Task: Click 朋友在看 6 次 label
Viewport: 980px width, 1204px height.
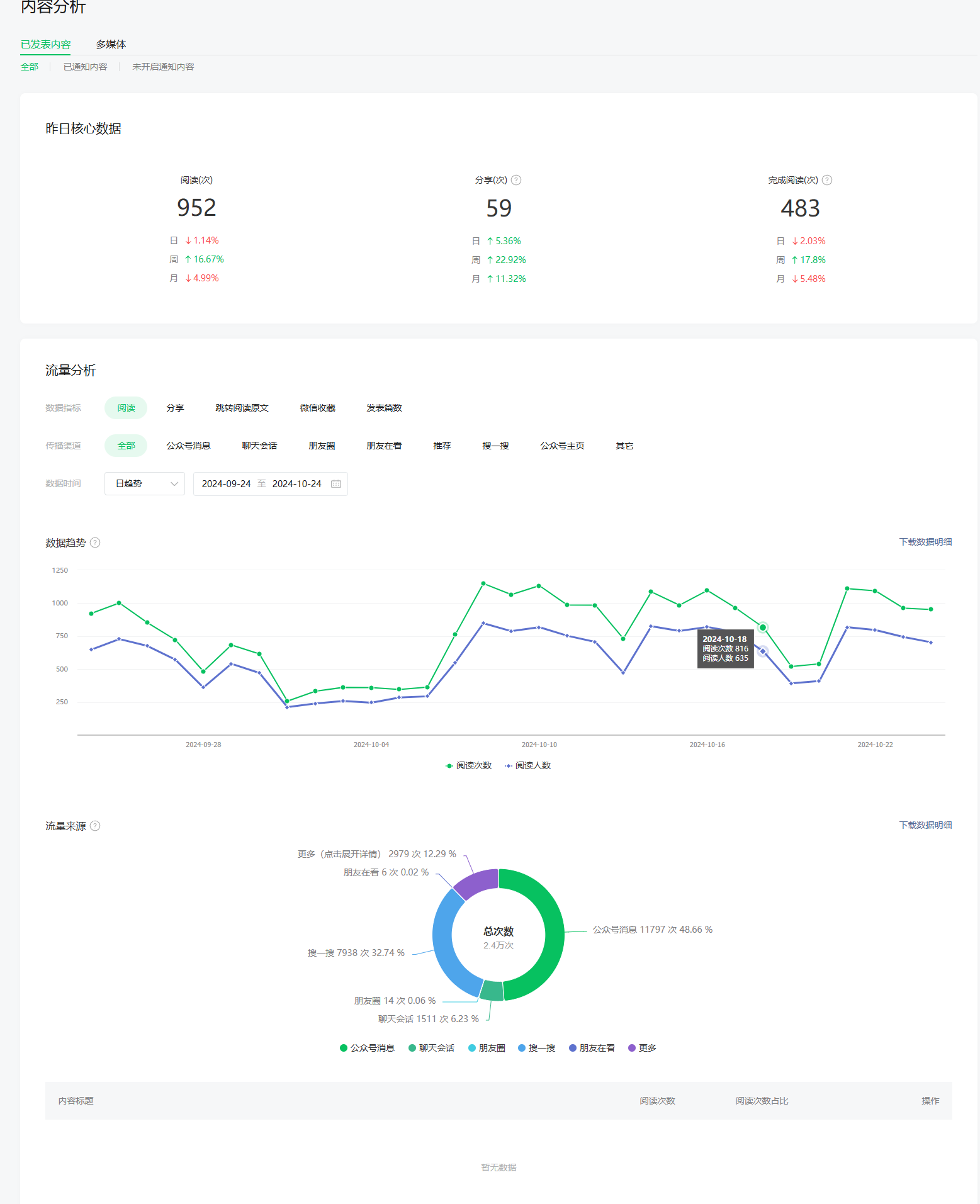Action: click(386, 872)
